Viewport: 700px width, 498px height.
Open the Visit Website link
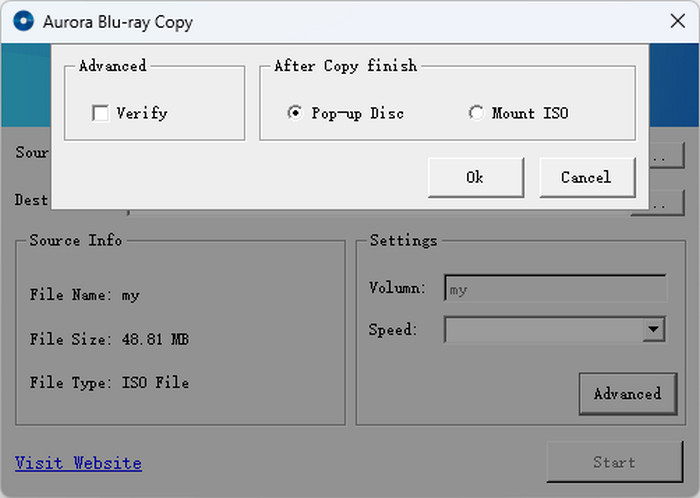click(78, 463)
